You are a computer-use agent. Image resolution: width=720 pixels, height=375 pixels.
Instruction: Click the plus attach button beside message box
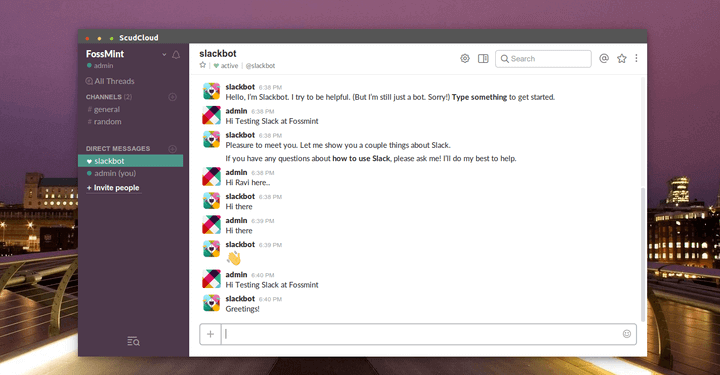point(210,334)
